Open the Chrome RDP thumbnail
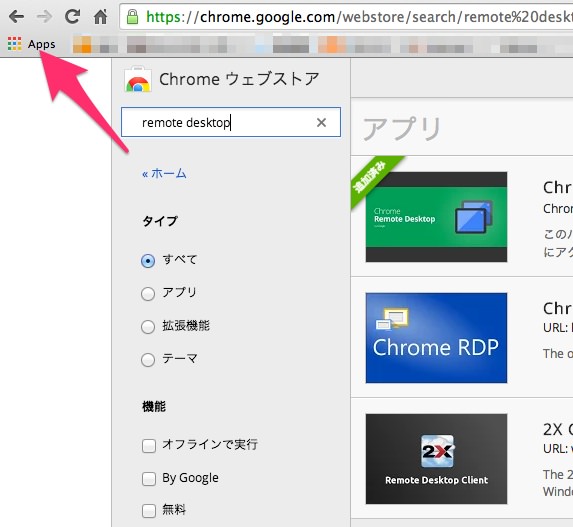 (x=436, y=338)
